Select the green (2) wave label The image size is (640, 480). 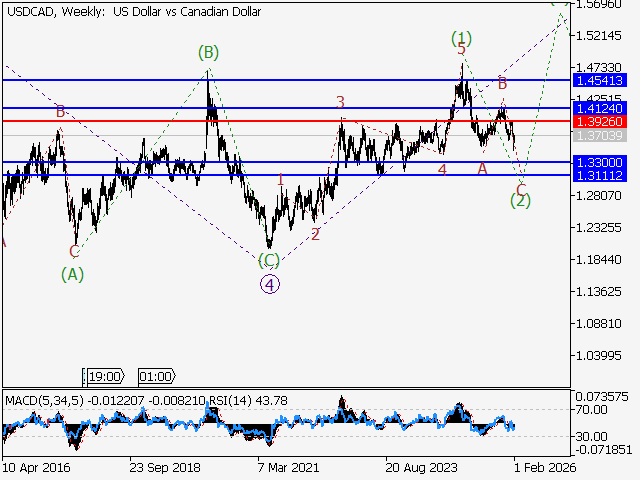pyautogui.click(x=520, y=200)
